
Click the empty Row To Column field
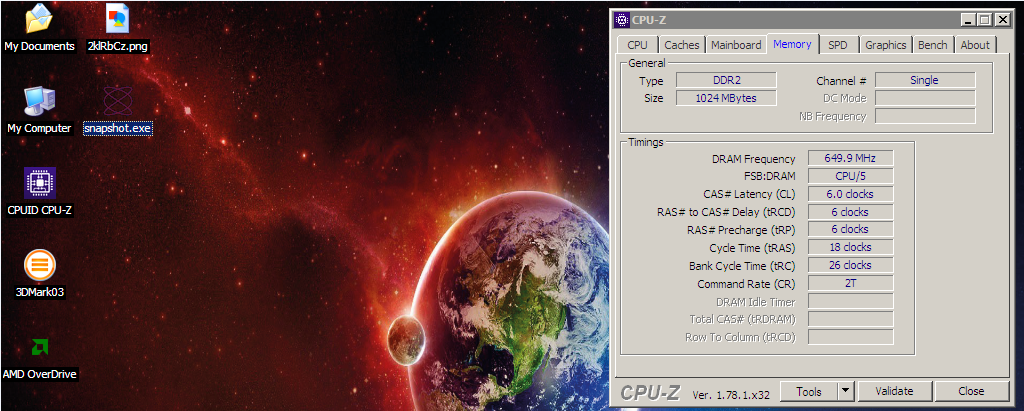(850, 337)
